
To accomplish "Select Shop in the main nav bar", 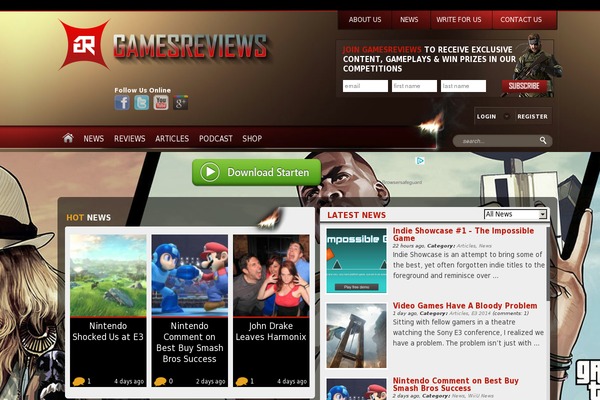I will (x=252, y=139).
